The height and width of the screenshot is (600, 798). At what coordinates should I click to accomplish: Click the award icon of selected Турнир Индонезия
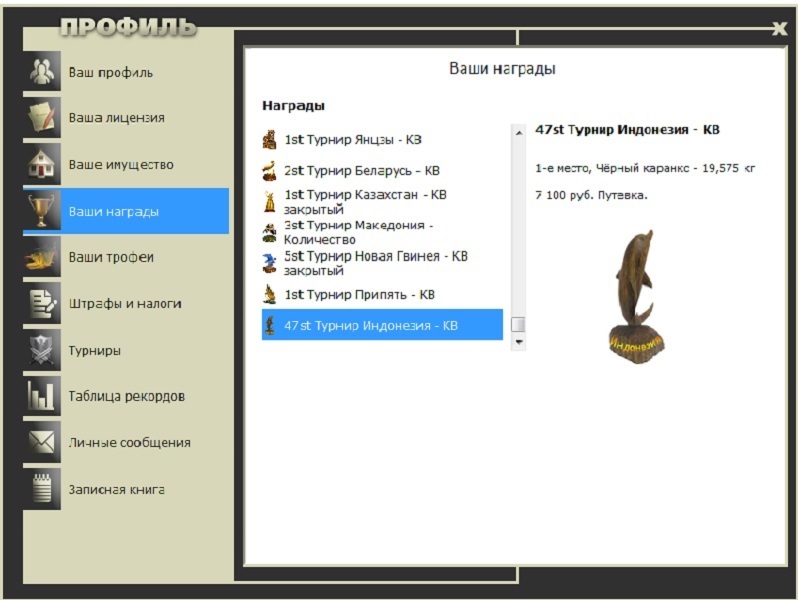270,325
